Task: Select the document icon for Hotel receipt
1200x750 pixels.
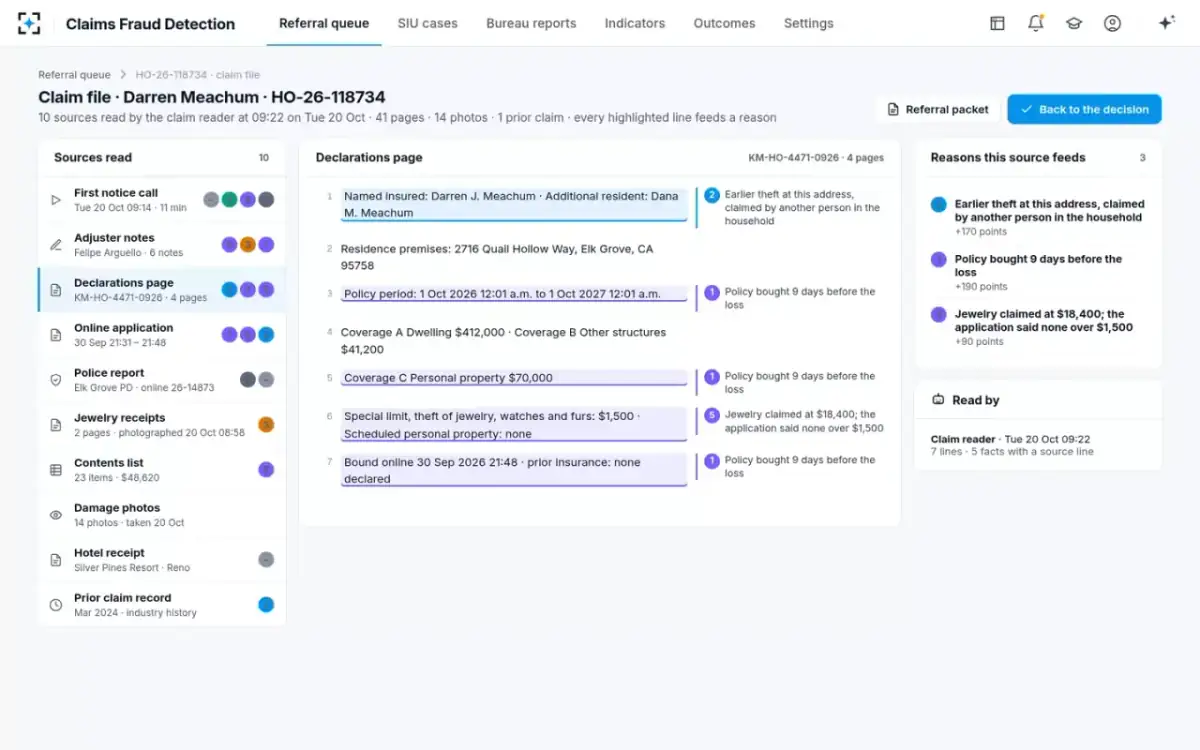Action: pos(56,560)
